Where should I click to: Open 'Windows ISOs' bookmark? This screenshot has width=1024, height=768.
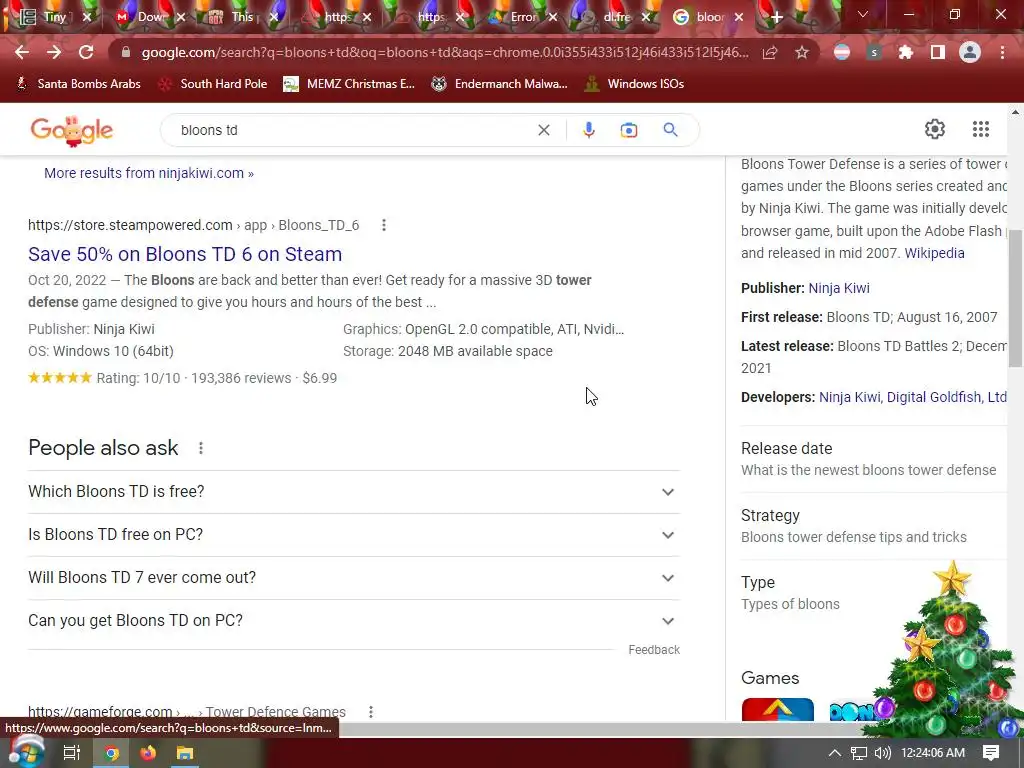tap(635, 84)
